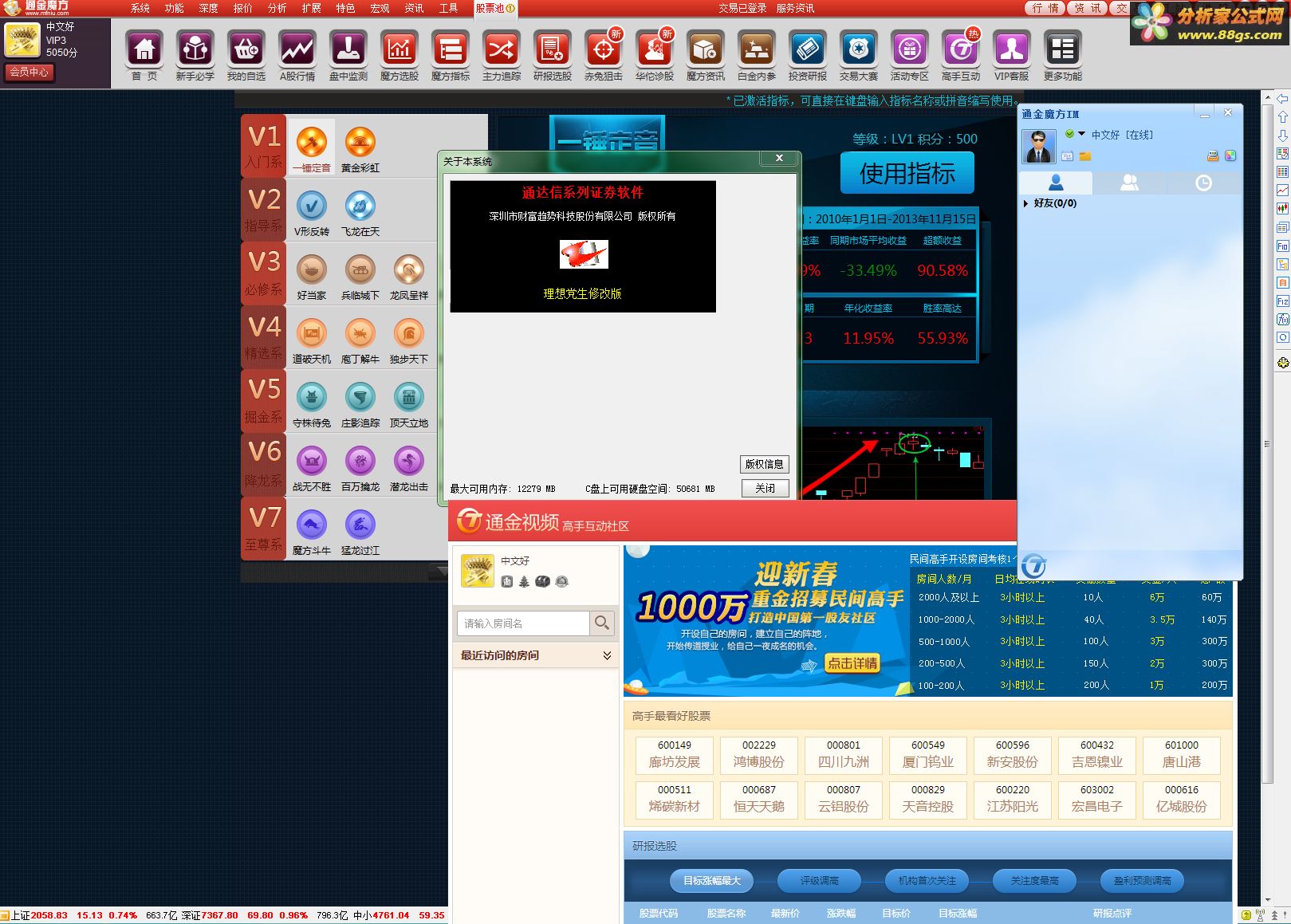
Task: Open 交易大赛 trading contest icon
Action: (859, 49)
